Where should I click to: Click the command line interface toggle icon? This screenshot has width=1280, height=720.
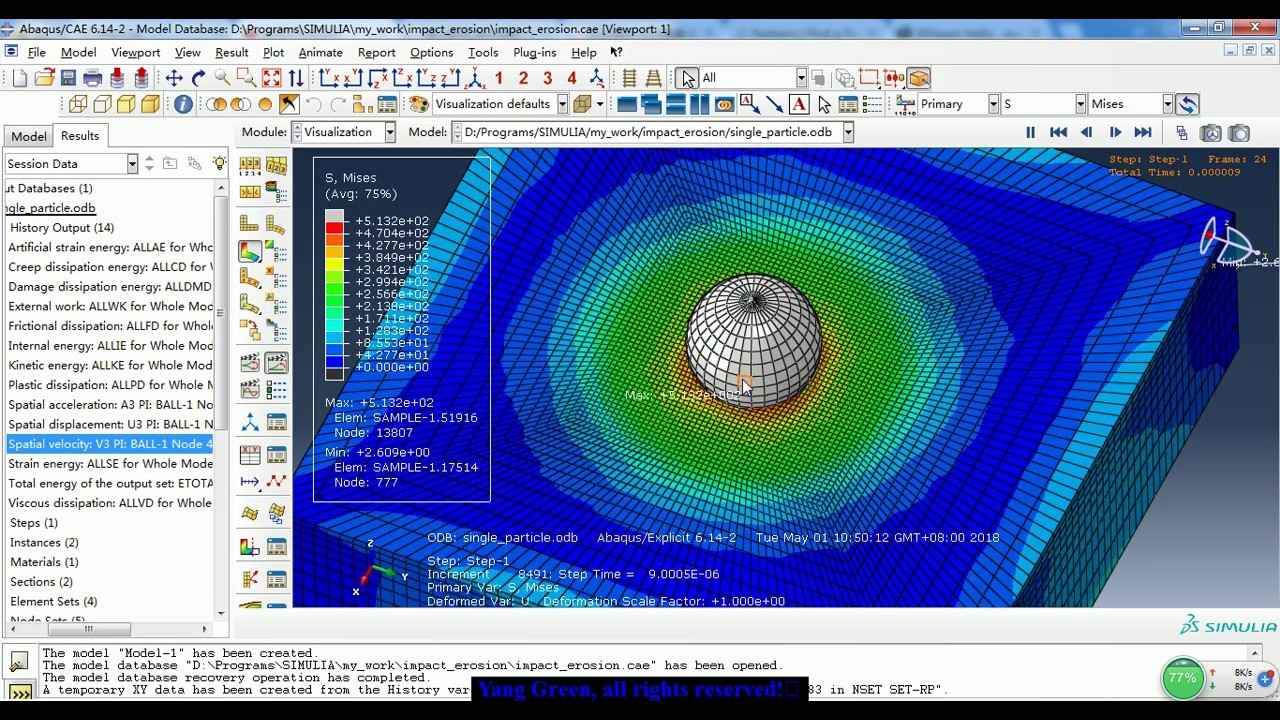click(x=19, y=691)
